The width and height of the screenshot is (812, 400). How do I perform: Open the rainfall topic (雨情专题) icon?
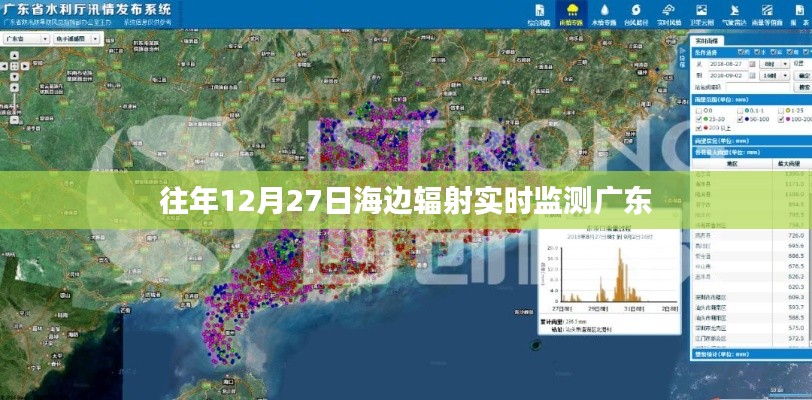pos(570,13)
